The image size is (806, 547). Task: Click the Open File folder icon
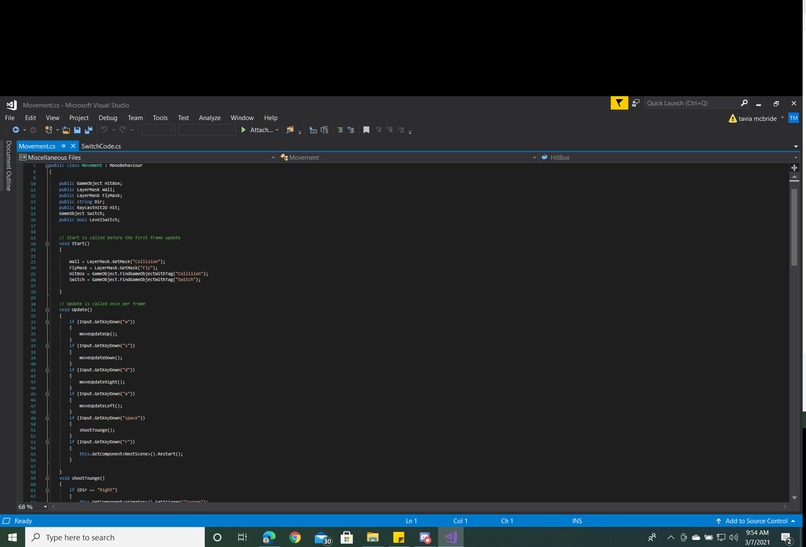[66, 130]
